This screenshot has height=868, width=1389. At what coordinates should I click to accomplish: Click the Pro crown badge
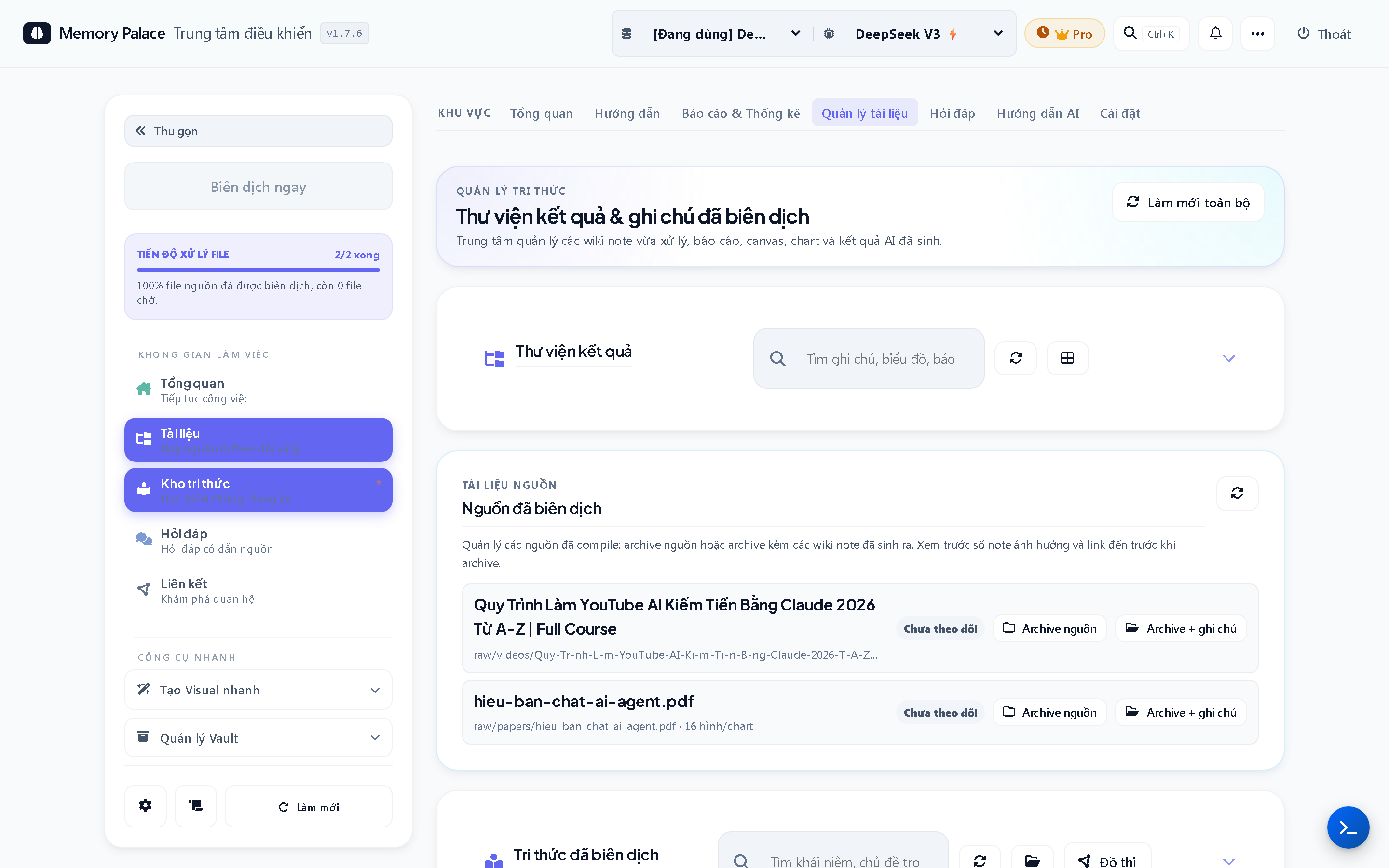(1064, 34)
